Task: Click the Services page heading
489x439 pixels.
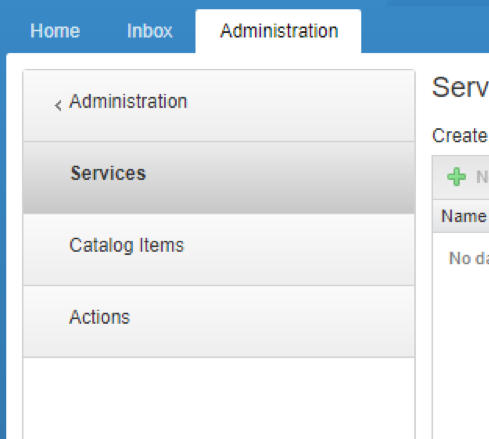Action: [460, 88]
